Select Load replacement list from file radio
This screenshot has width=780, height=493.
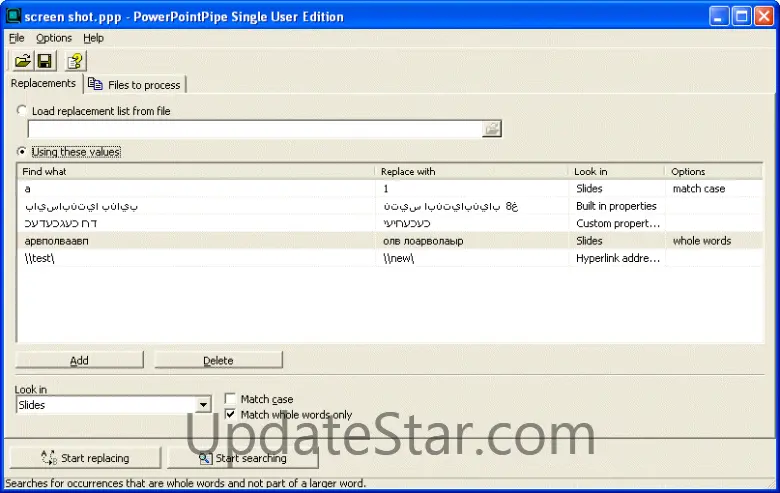(x=21, y=110)
